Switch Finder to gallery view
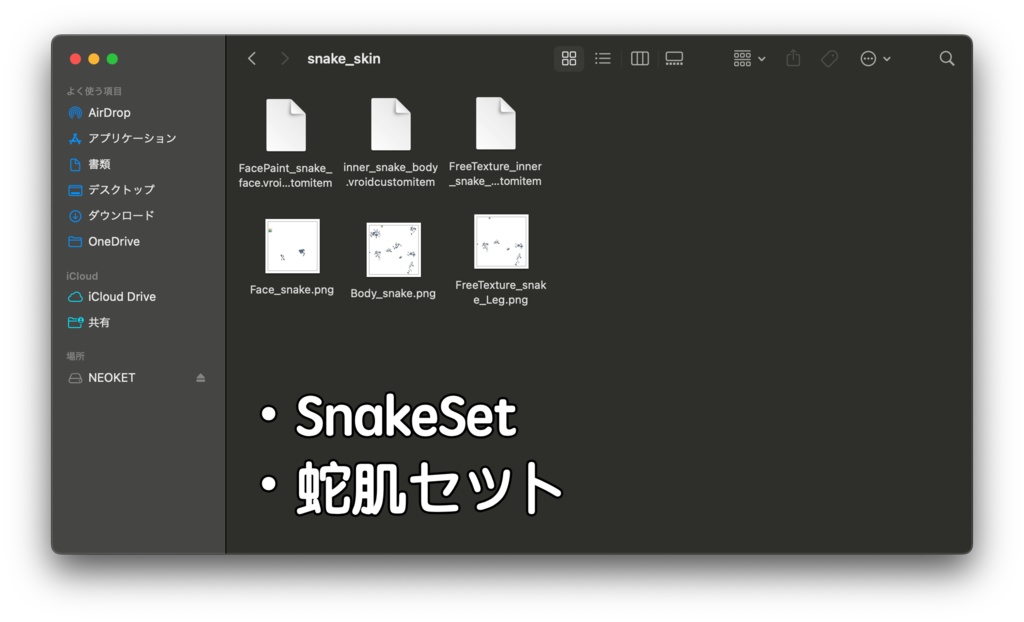The height and width of the screenshot is (622, 1024). [674, 58]
